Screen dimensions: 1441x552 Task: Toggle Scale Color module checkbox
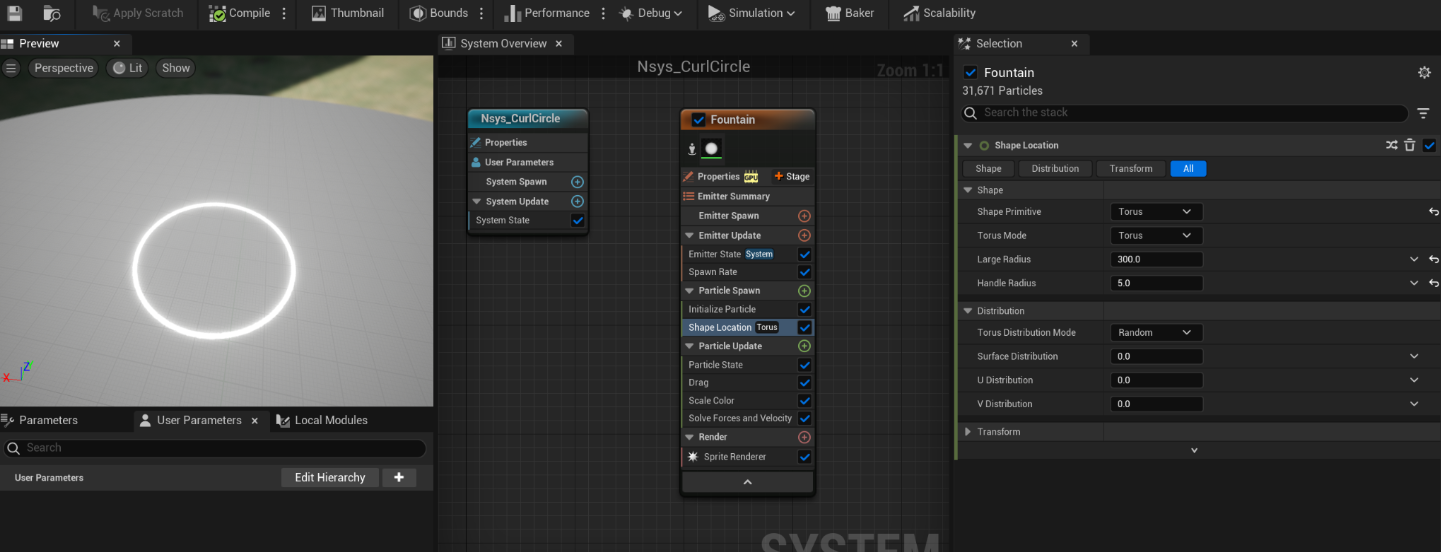pos(804,401)
